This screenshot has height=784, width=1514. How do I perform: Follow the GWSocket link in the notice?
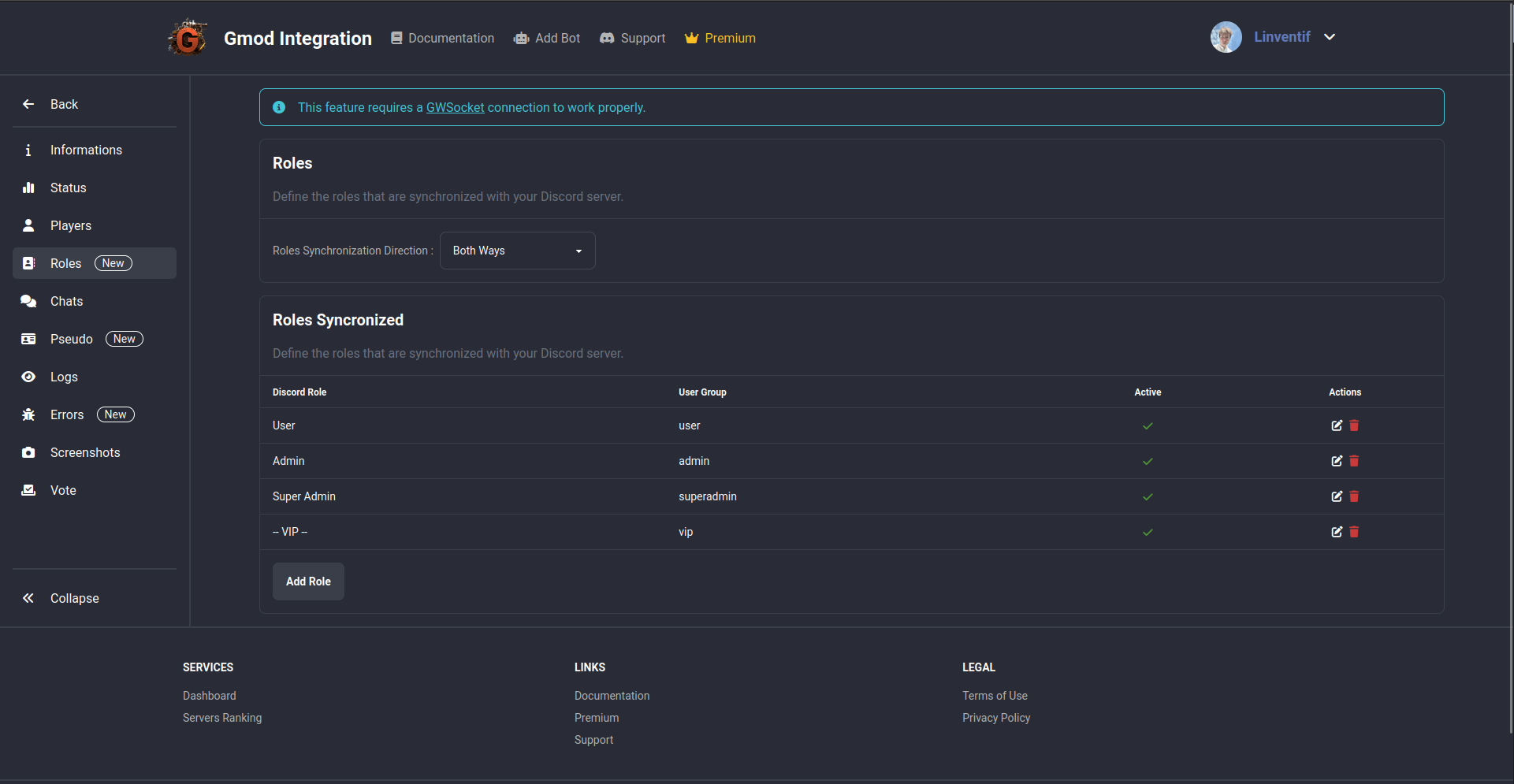(455, 107)
